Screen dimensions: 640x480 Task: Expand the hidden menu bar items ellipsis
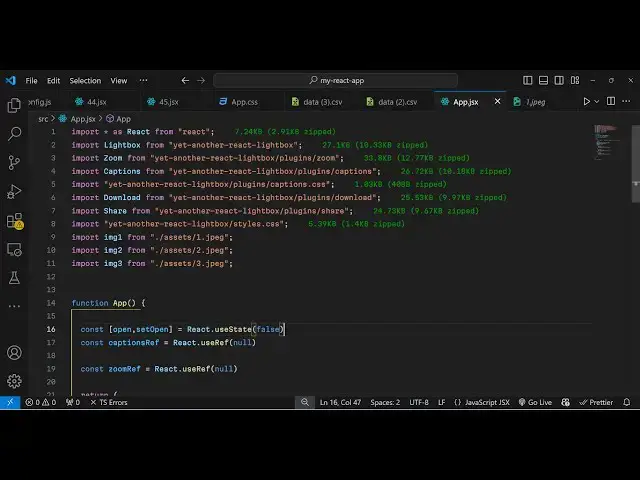click(x=143, y=80)
